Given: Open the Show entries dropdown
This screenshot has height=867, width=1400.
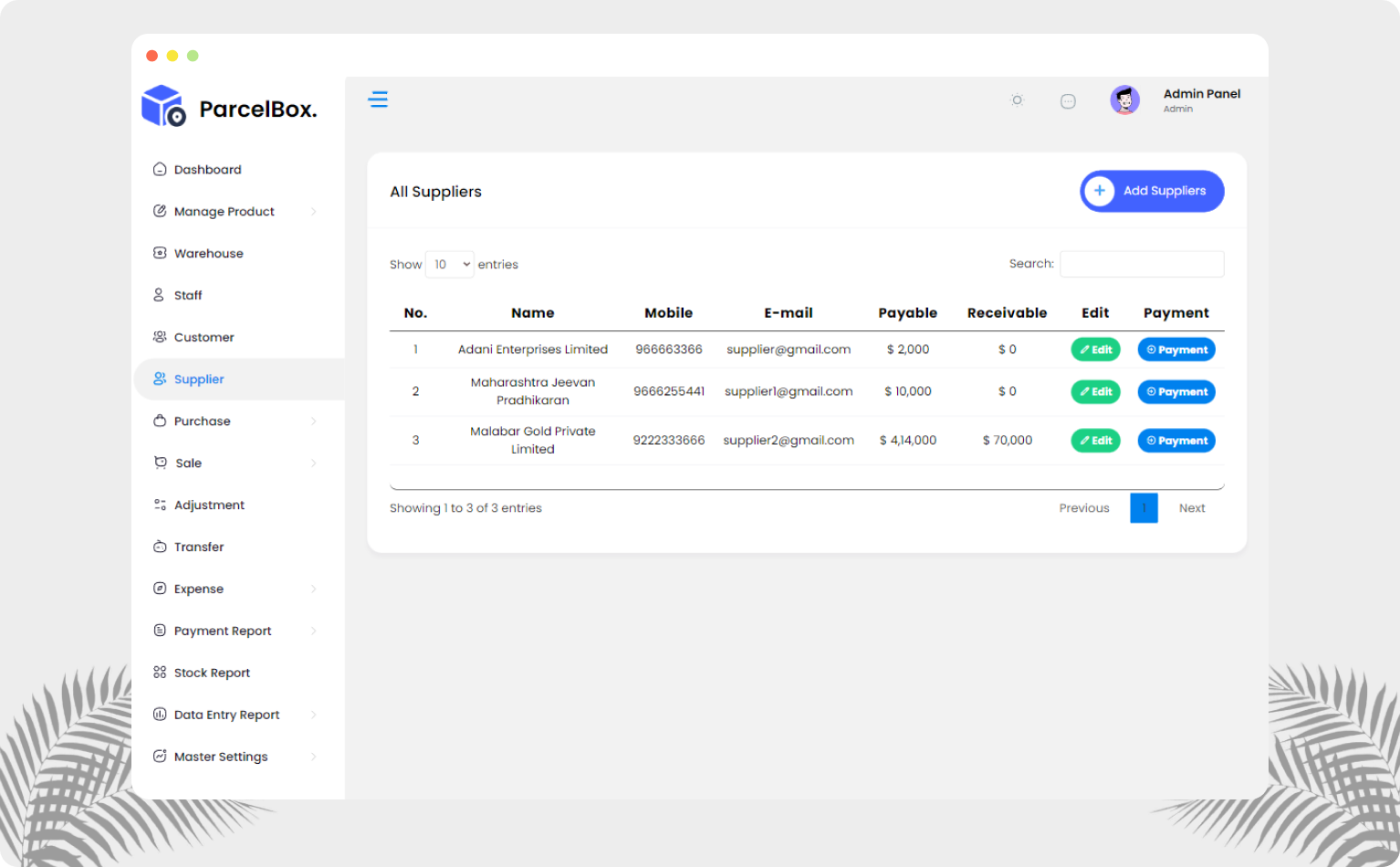Looking at the screenshot, I should [x=449, y=264].
